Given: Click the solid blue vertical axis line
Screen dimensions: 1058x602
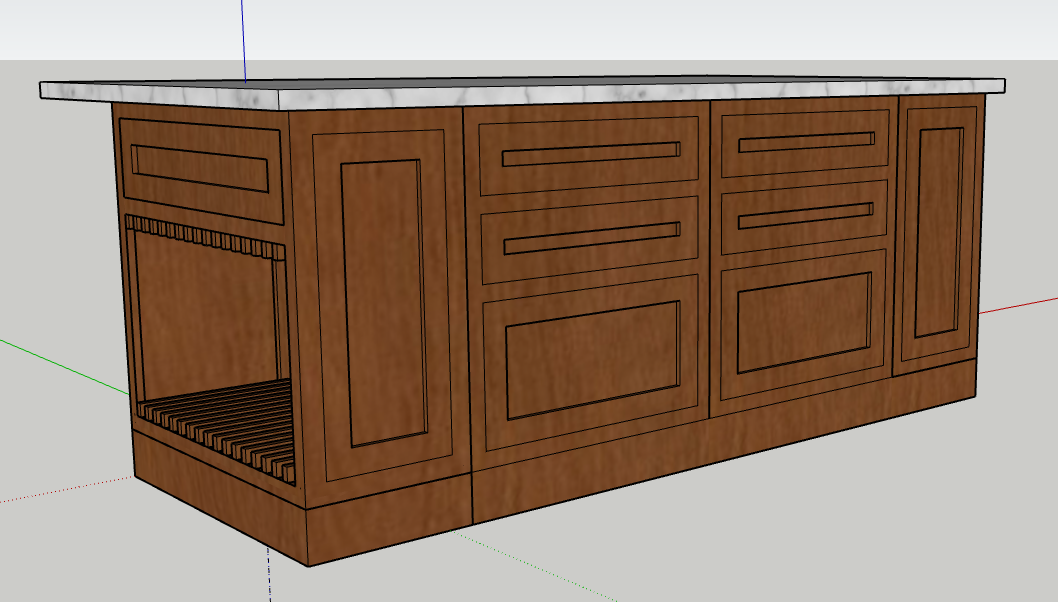Looking at the screenshot, I should [243, 40].
